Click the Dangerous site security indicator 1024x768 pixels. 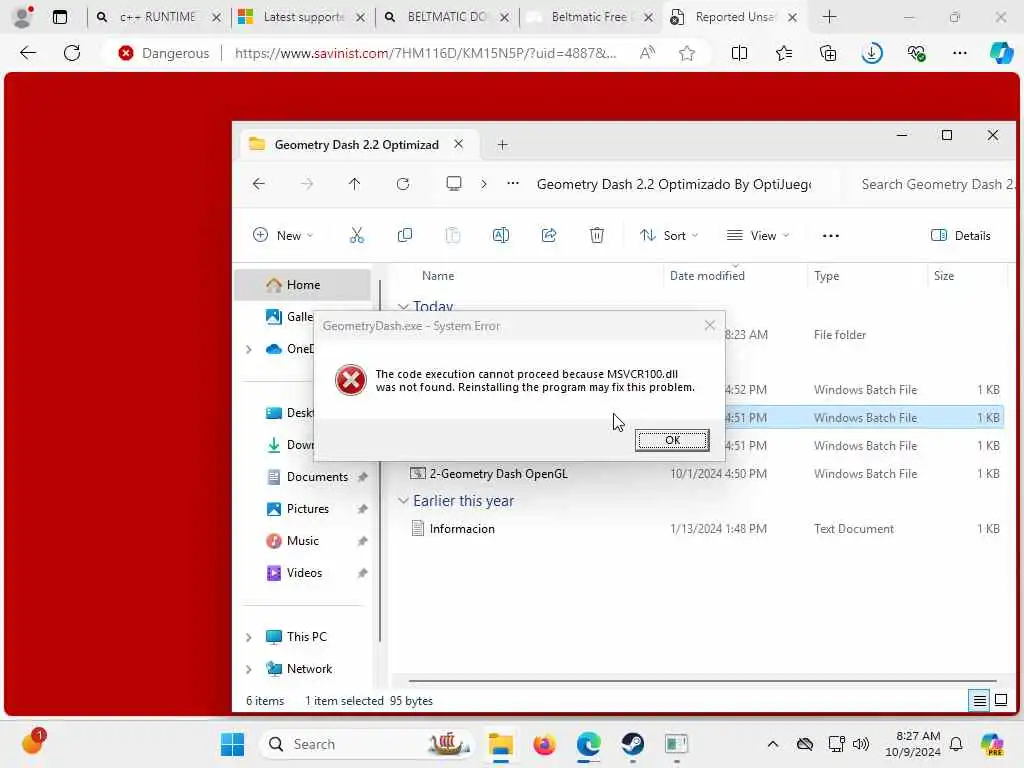click(164, 53)
